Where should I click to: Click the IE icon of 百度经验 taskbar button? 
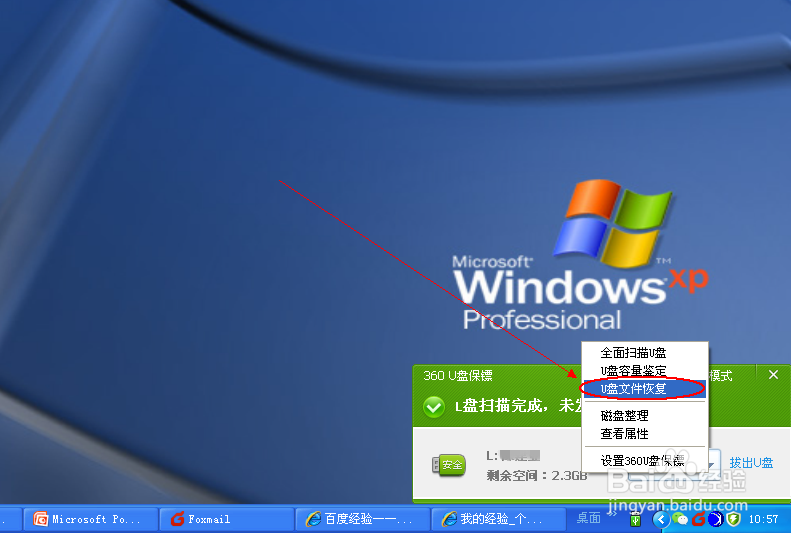pyautogui.click(x=313, y=519)
